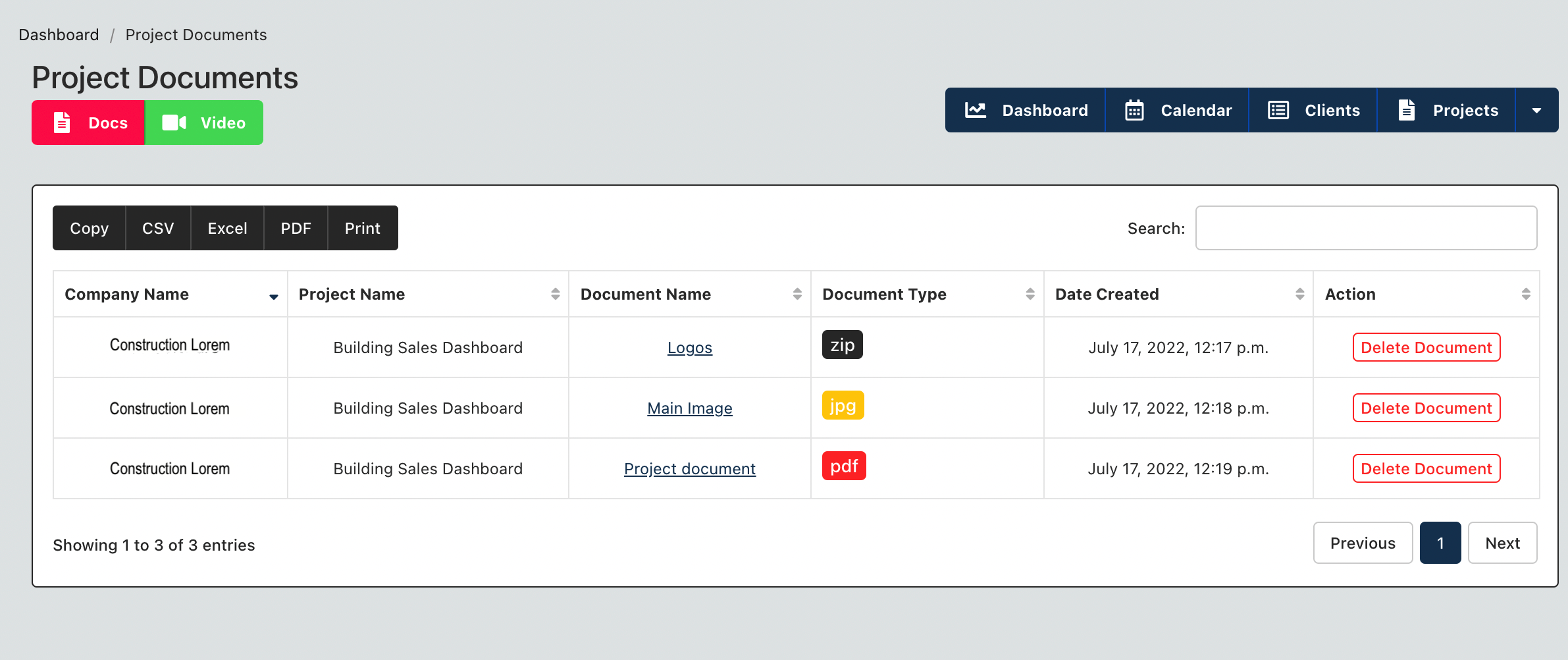Click Building Sales Dashboard in the Logos row

pyautogui.click(x=428, y=347)
